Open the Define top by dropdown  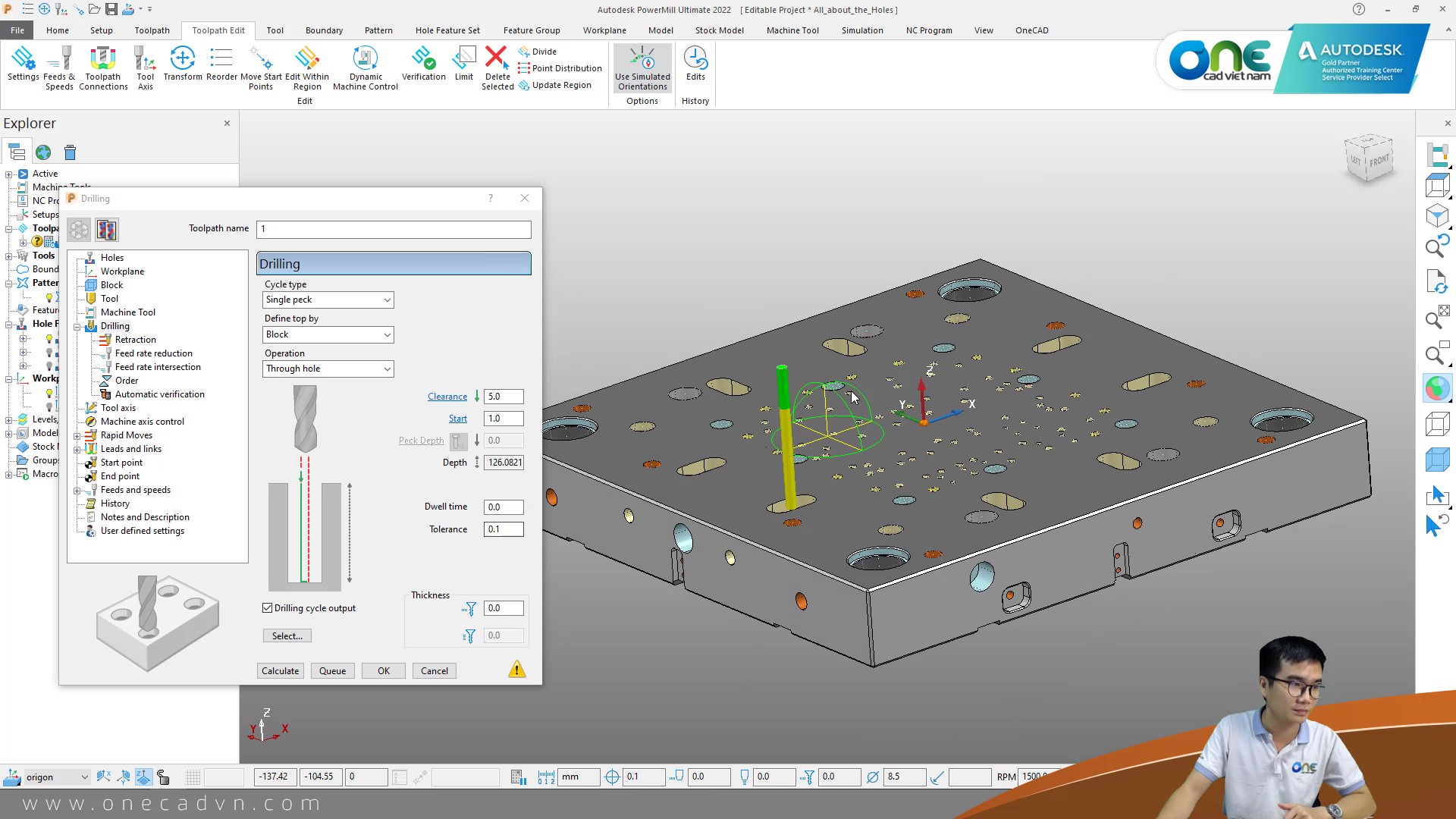tap(328, 334)
